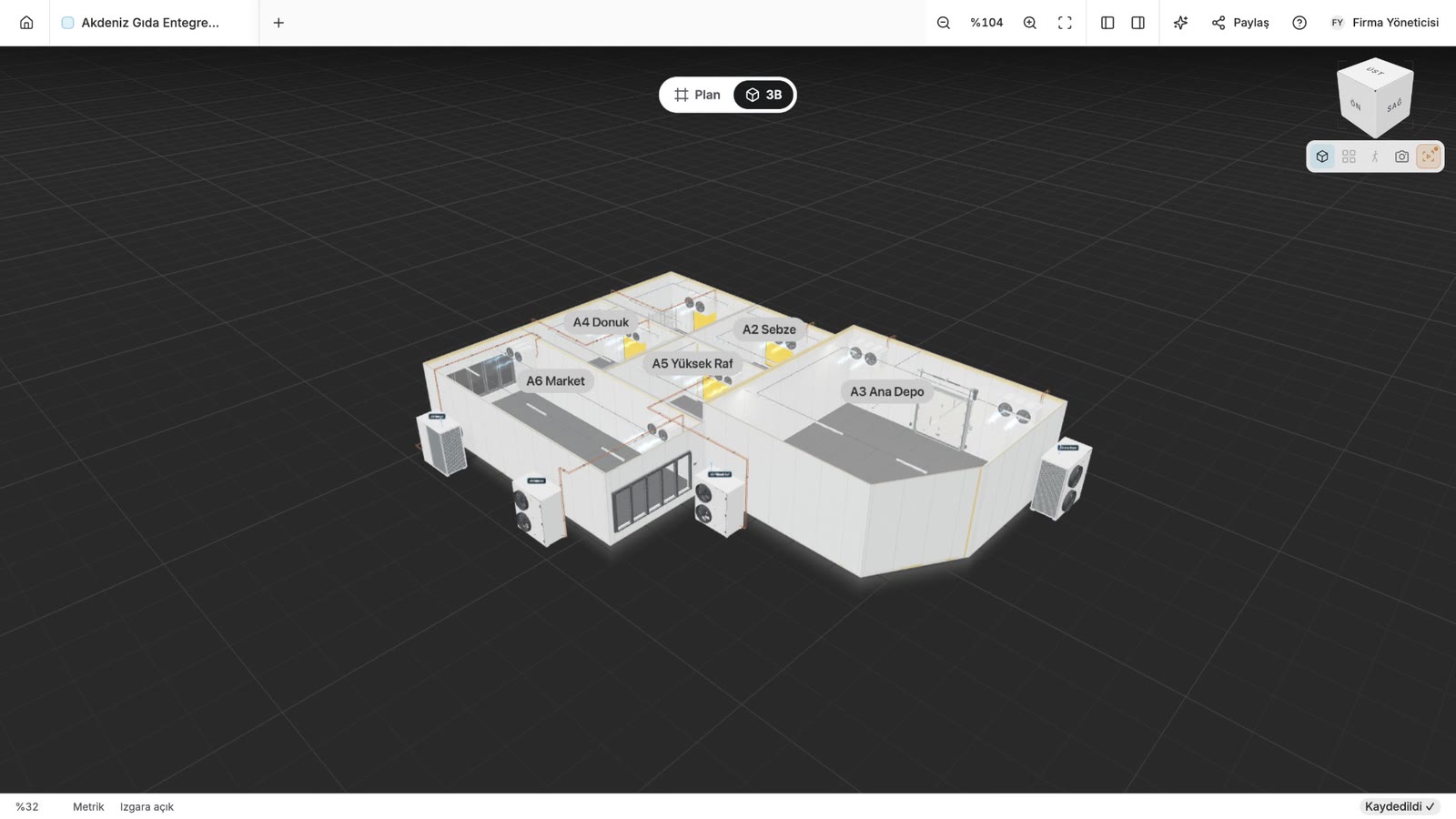Take a snapshot with camera icon

[1401, 157]
